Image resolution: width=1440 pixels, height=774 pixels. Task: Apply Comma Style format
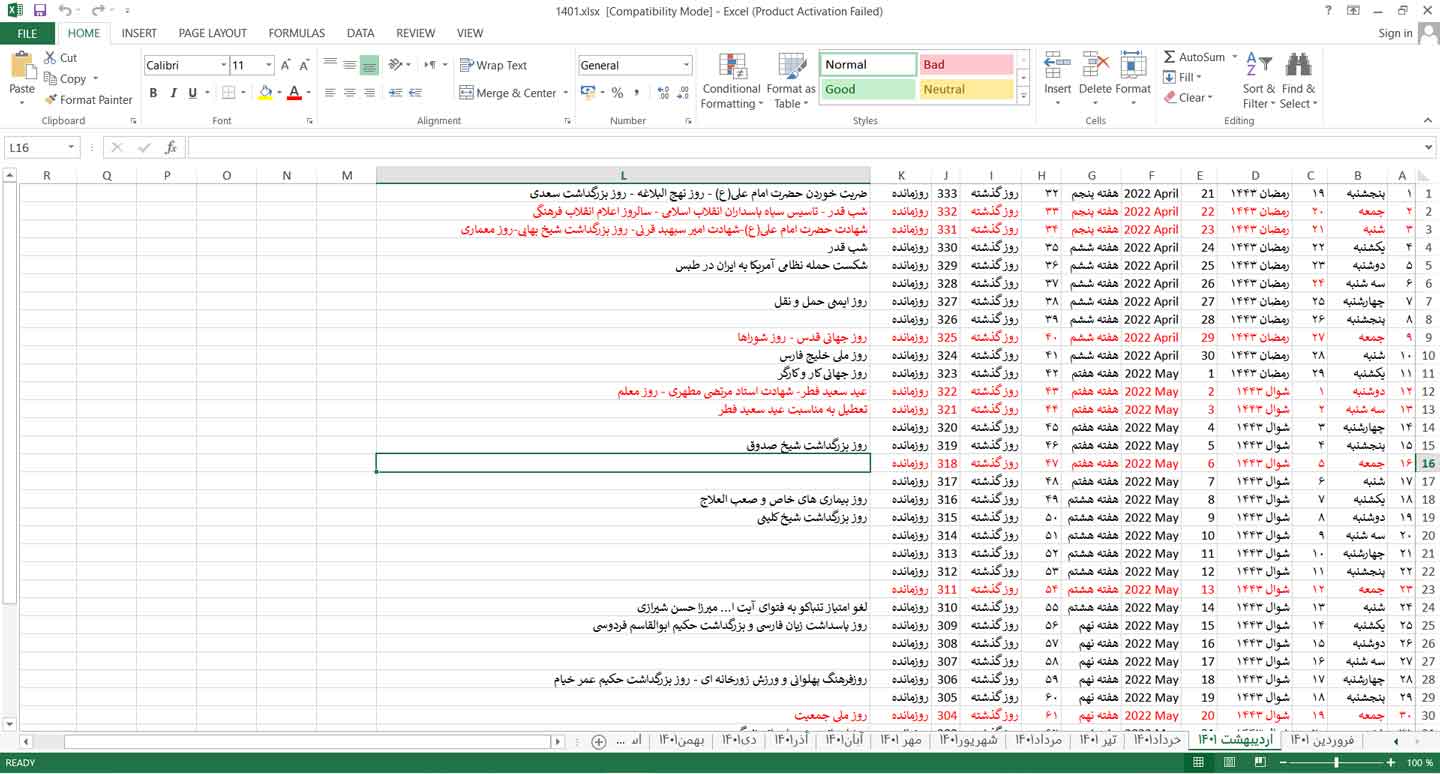coord(637,93)
